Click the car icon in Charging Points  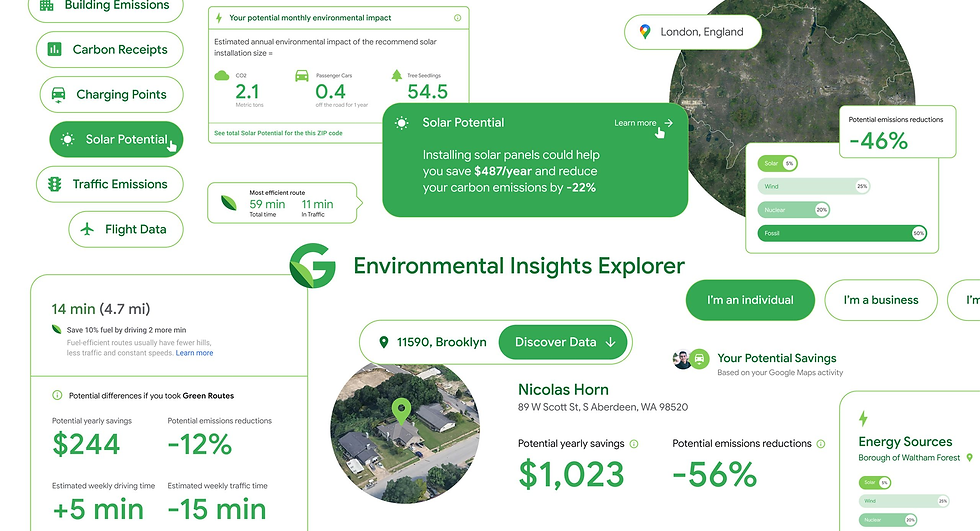coord(58,94)
